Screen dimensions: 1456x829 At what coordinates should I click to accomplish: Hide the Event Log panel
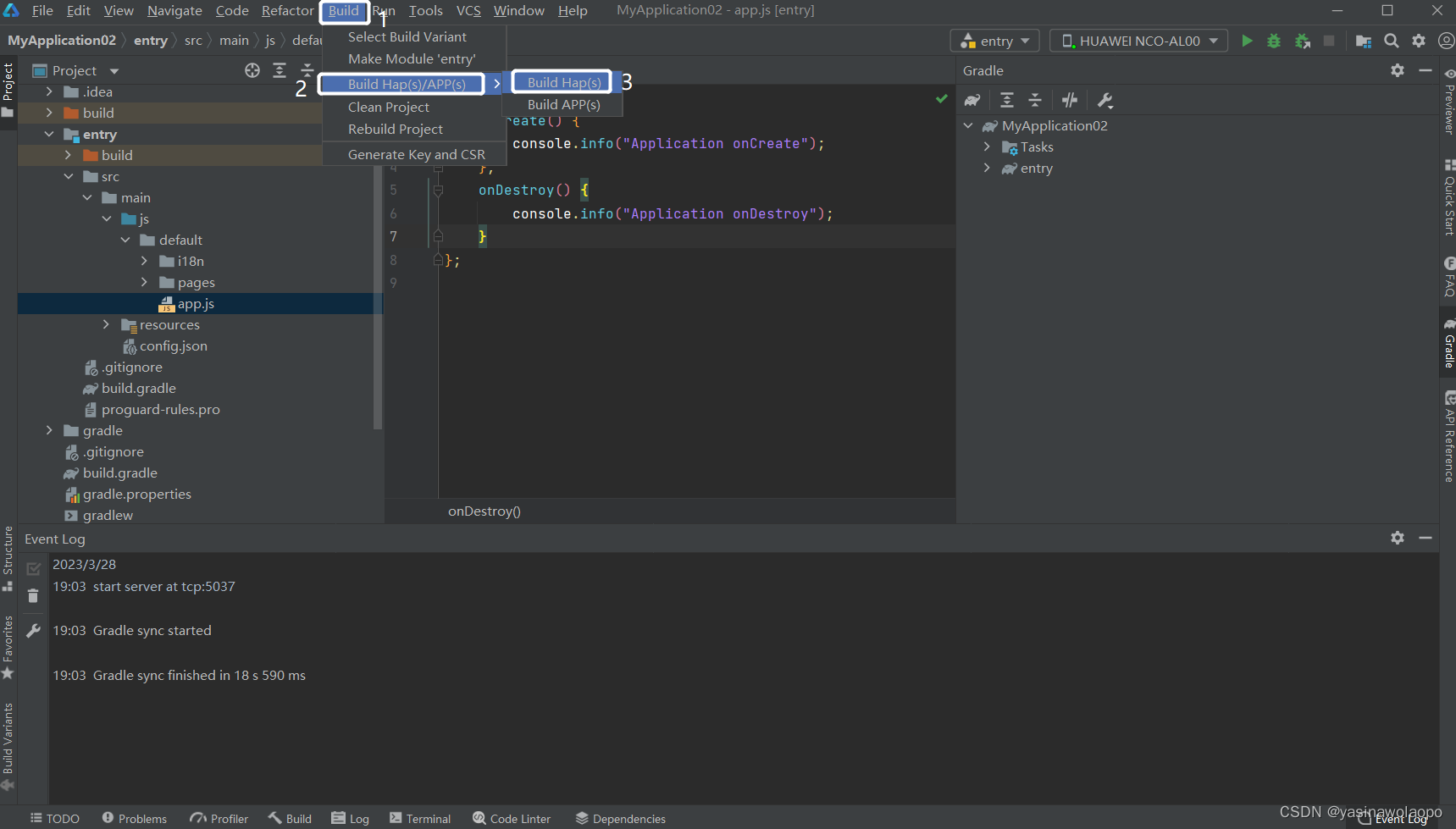pyautogui.click(x=1426, y=538)
